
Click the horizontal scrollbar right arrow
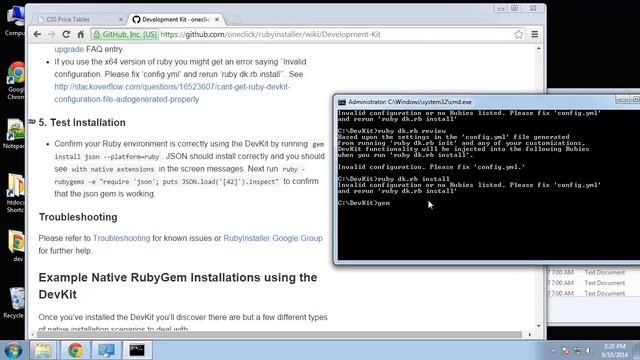coord(530,335)
